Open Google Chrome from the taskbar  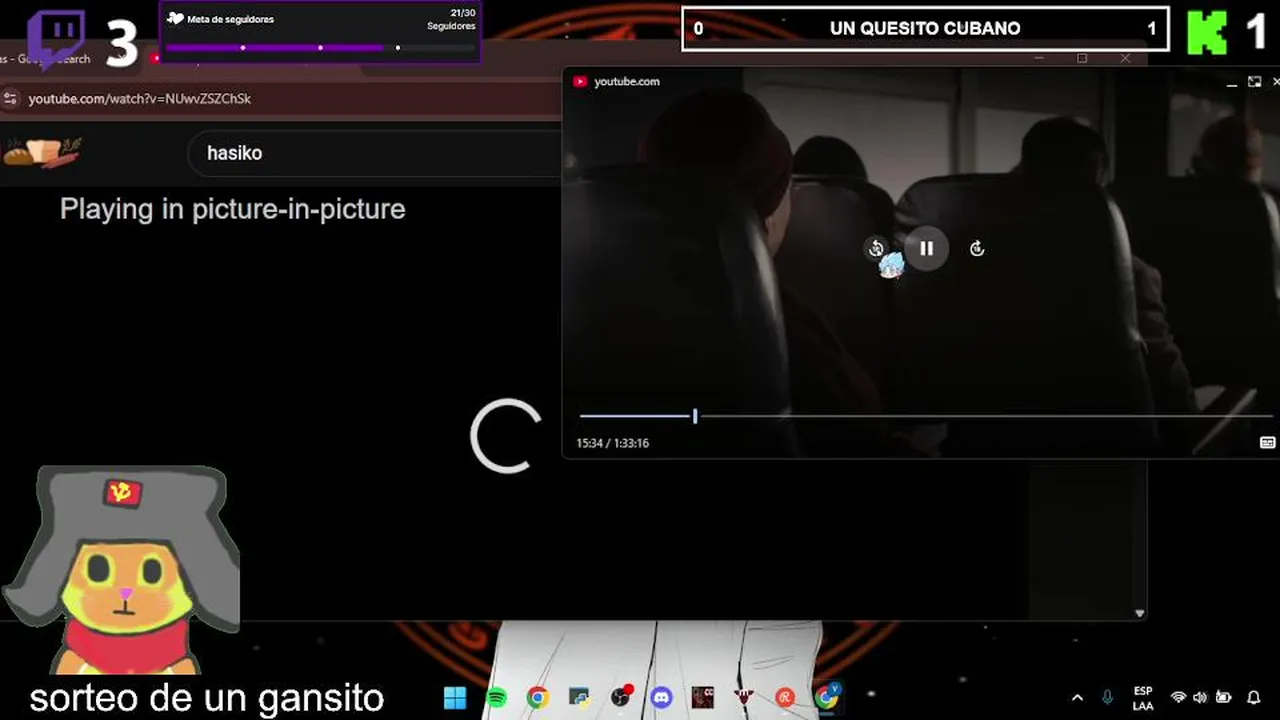(x=537, y=697)
